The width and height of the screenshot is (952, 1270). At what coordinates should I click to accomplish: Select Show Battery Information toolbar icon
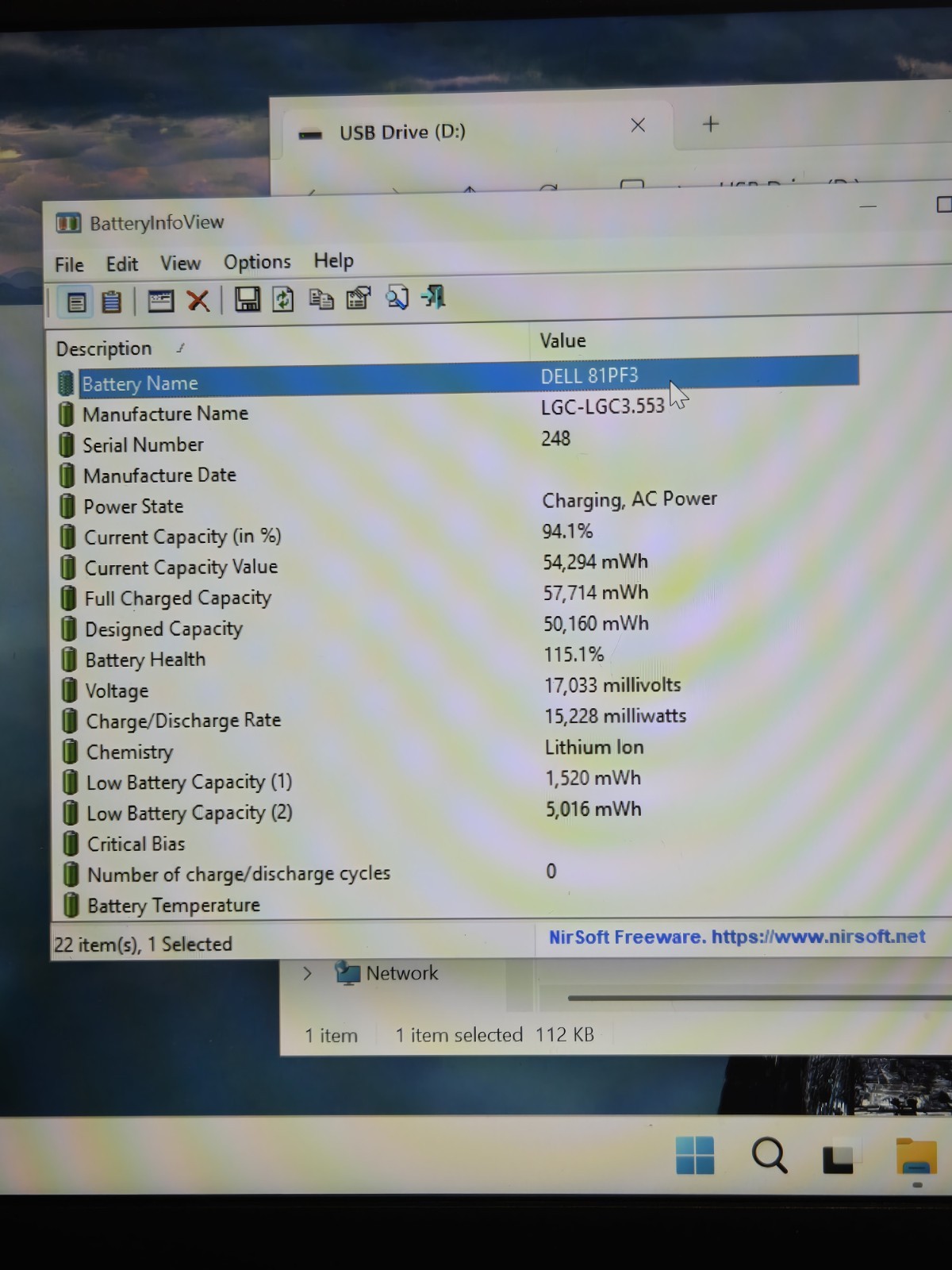(76, 302)
